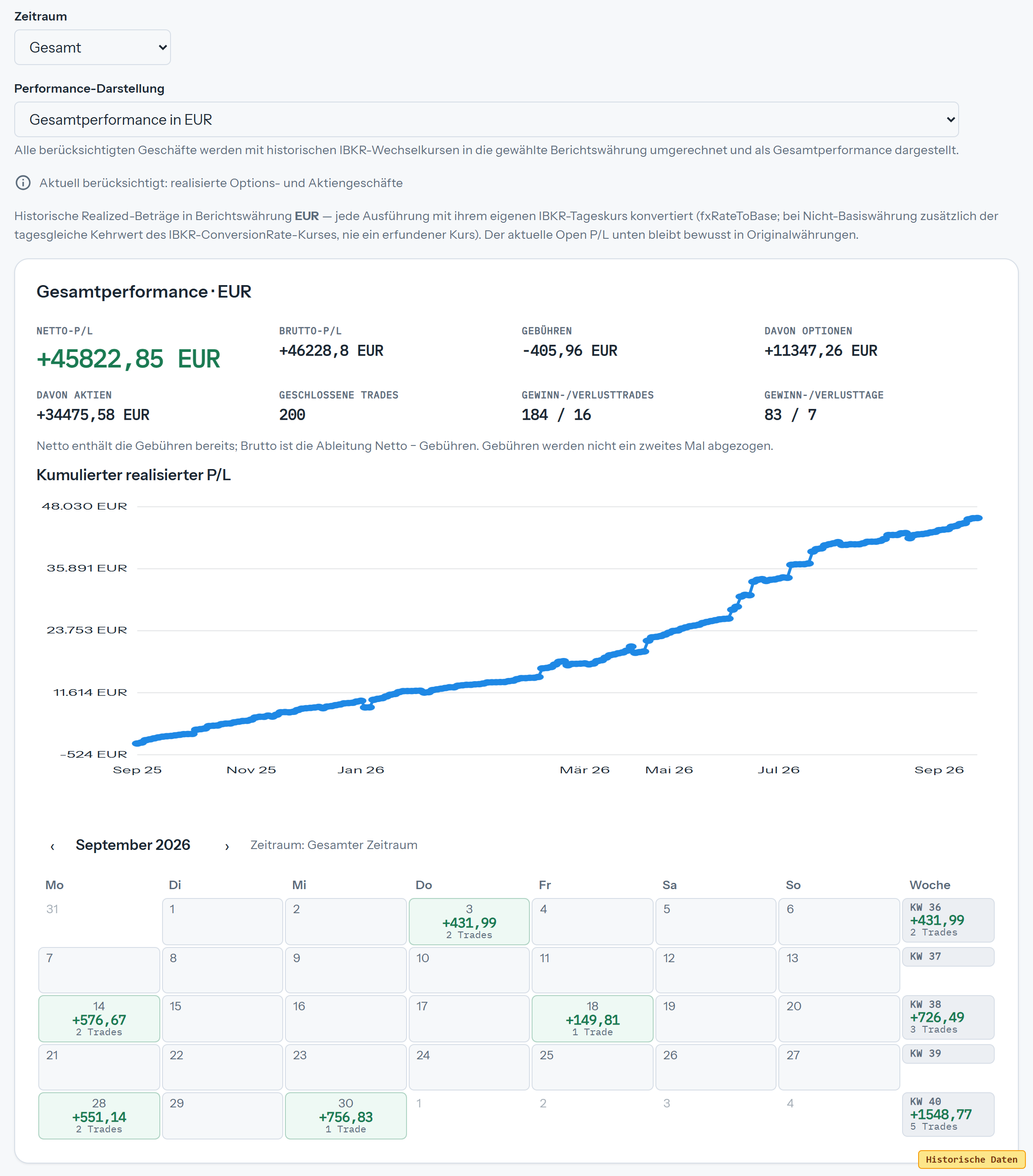The width and height of the screenshot is (1033, 1176).
Task: Click the KW 37 week cell
Action: (948, 956)
